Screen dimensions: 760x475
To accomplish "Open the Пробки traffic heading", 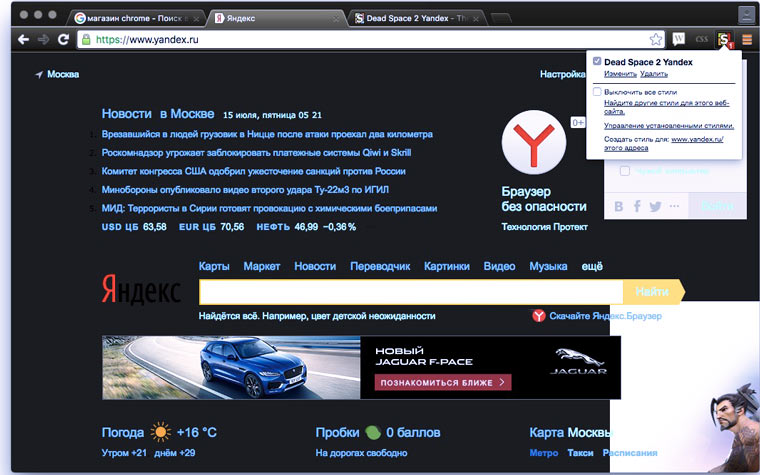I will 337,432.
